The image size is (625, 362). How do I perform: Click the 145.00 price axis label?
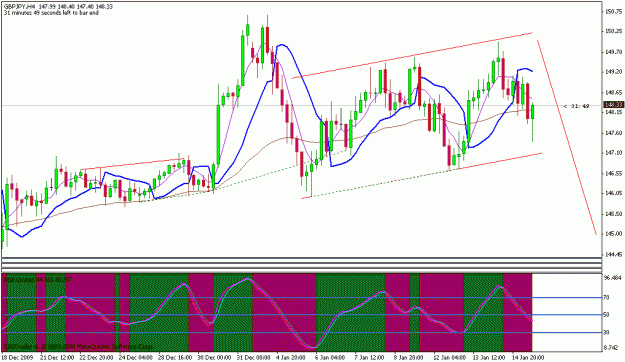(x=613, y=234)
